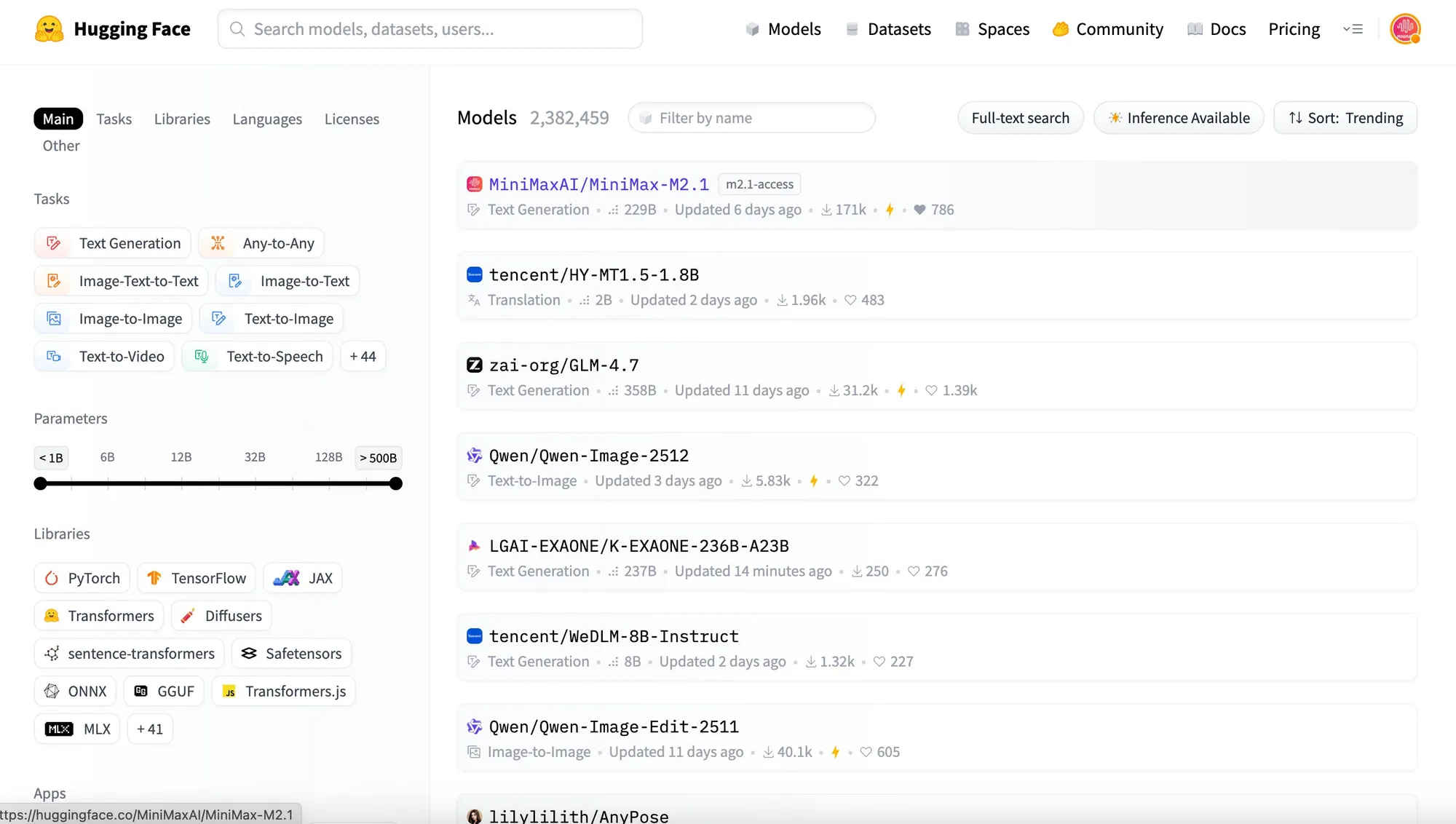The image size is (1456, 824).
Task: Click the JAX library icon
Action: 286,578
